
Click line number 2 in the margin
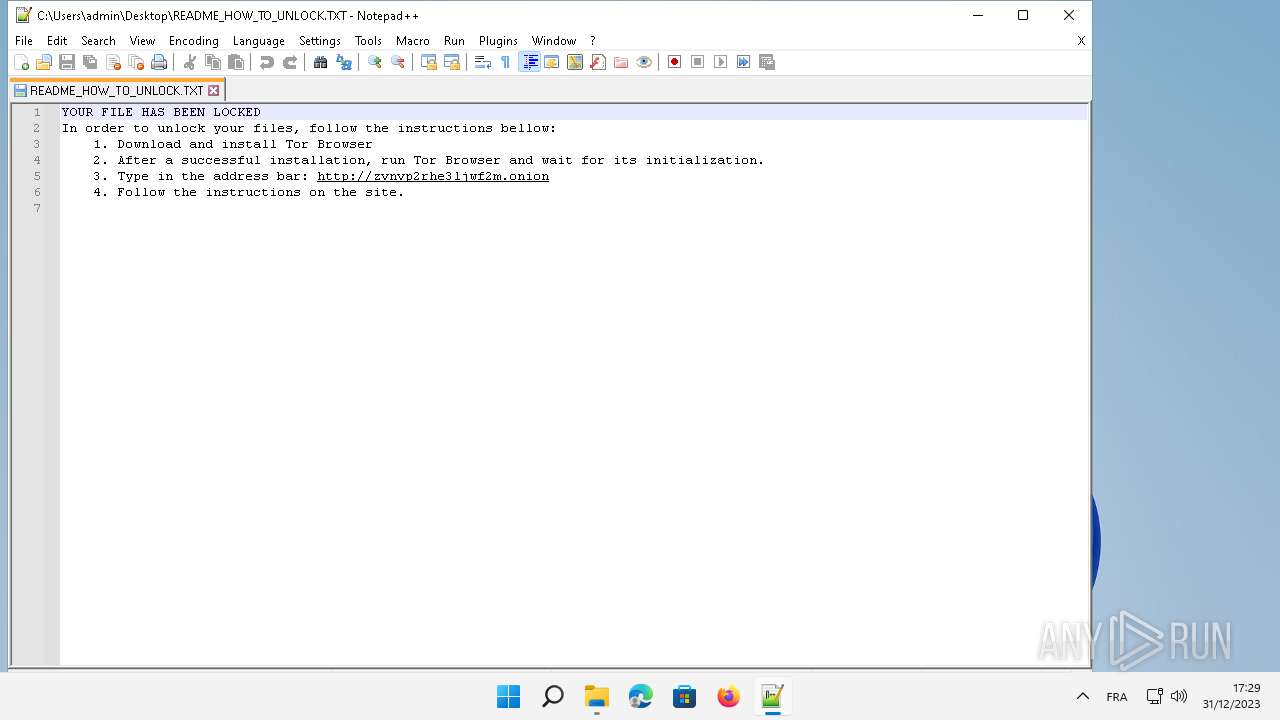click(x=37, y=128)
